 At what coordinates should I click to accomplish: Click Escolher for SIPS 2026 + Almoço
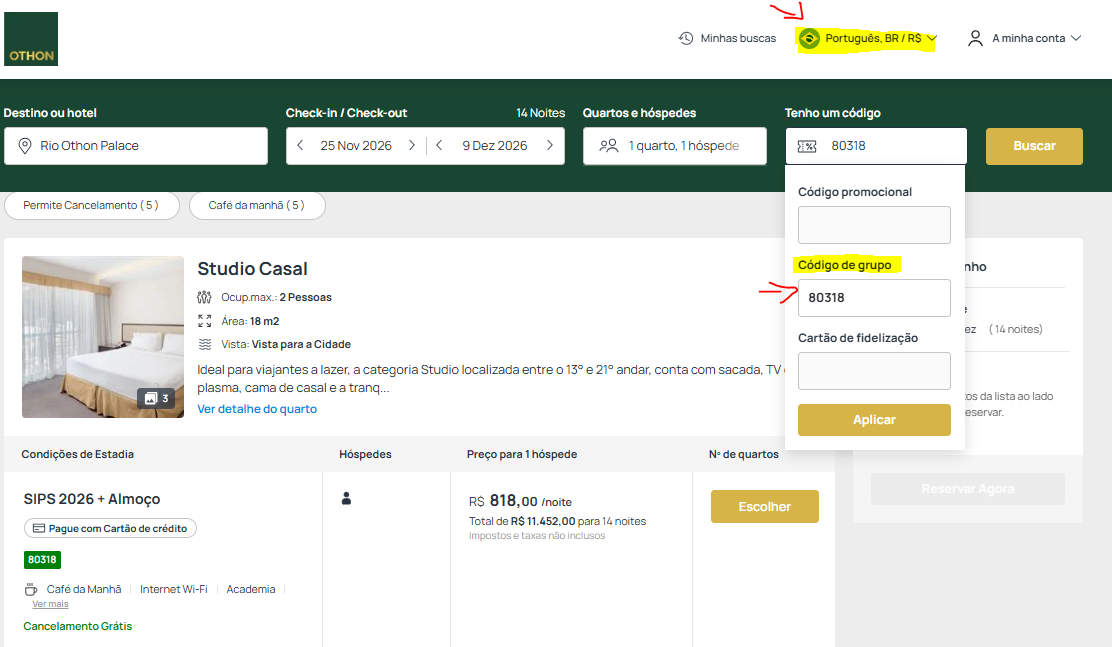click(x=764, y=507)
